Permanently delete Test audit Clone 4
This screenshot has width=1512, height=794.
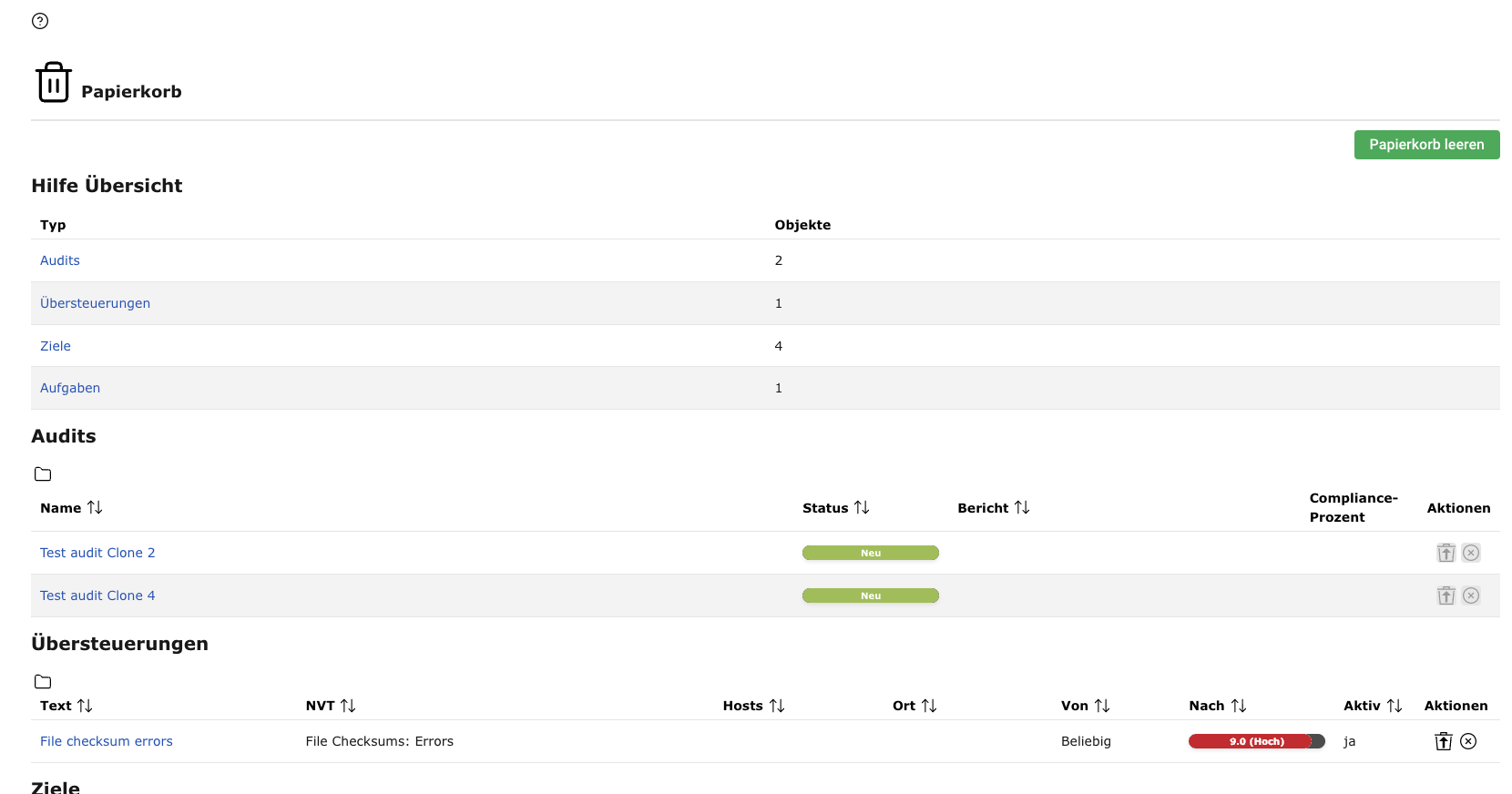(x=1471, y=595)
